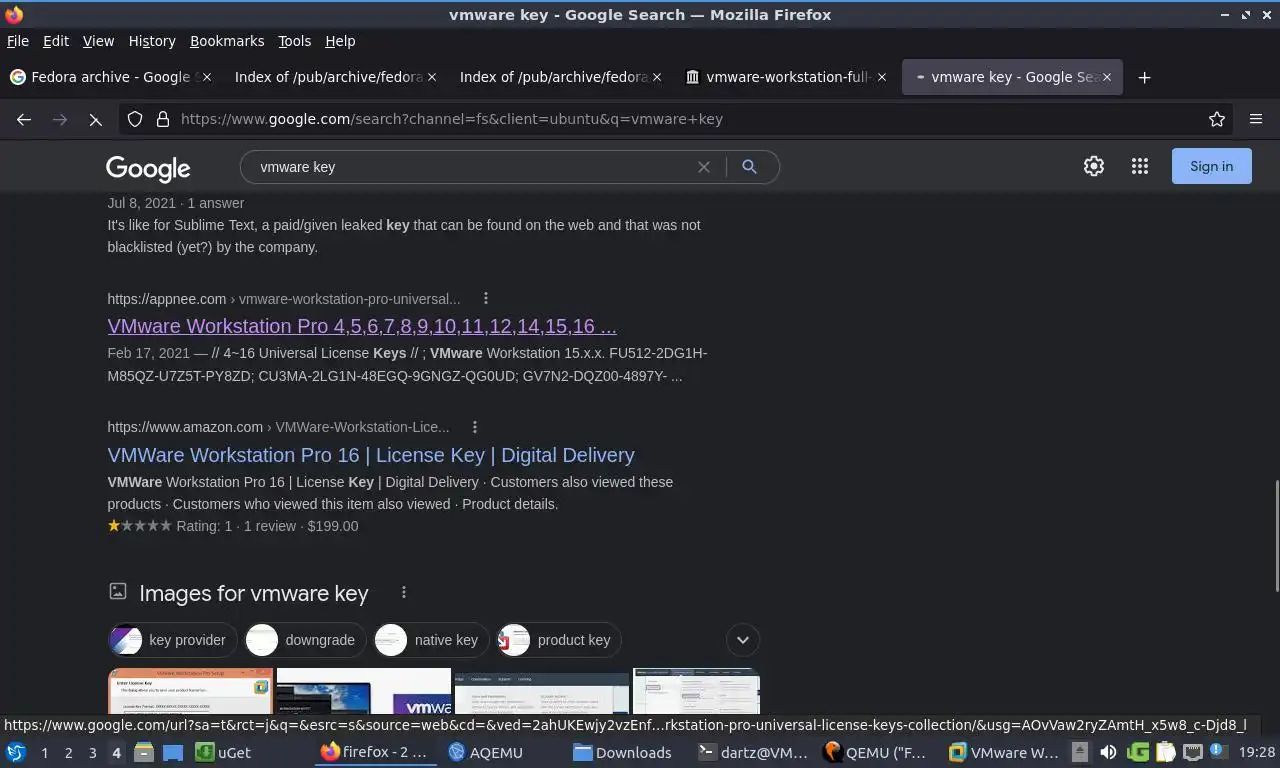Open the History menu
Image resolution: width=1280 pixels, height=768 pixels.
click(x=152, y=41)
